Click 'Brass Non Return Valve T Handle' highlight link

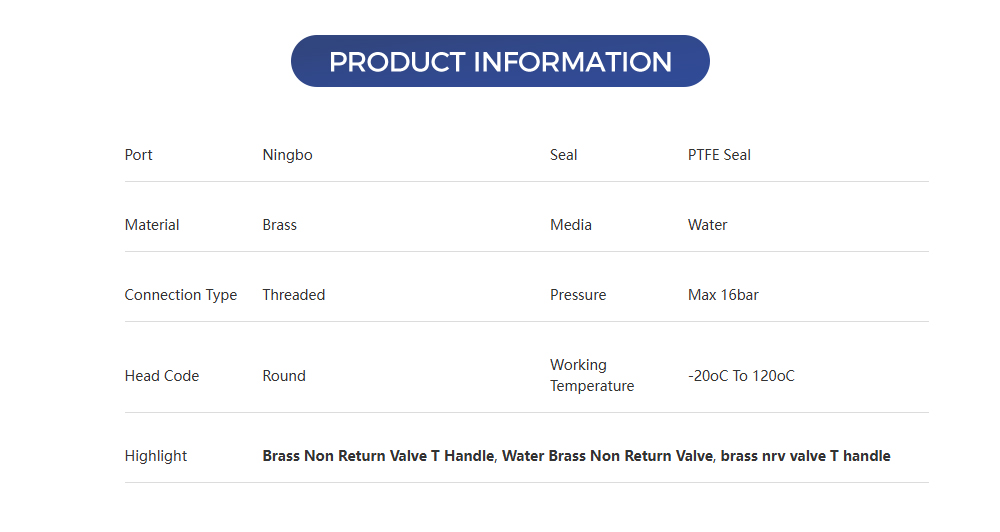[378, 456]
